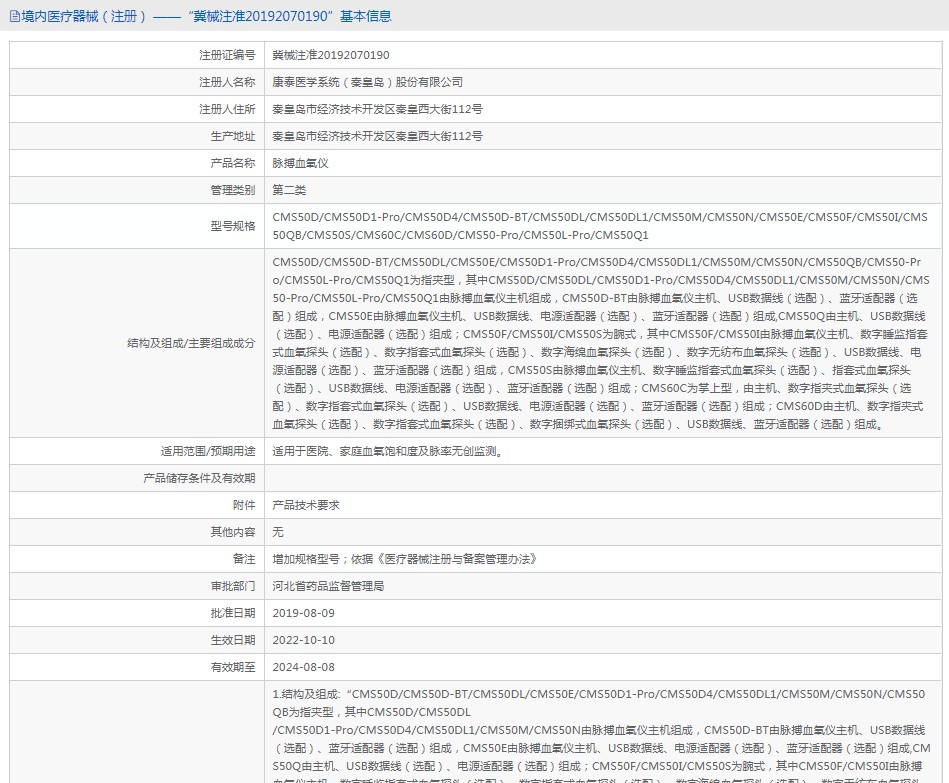The width and height of the screenshot is (949, 783).
Task: Select the 管理类别 label
Action: pyautogui.click(x=233, y=190)
